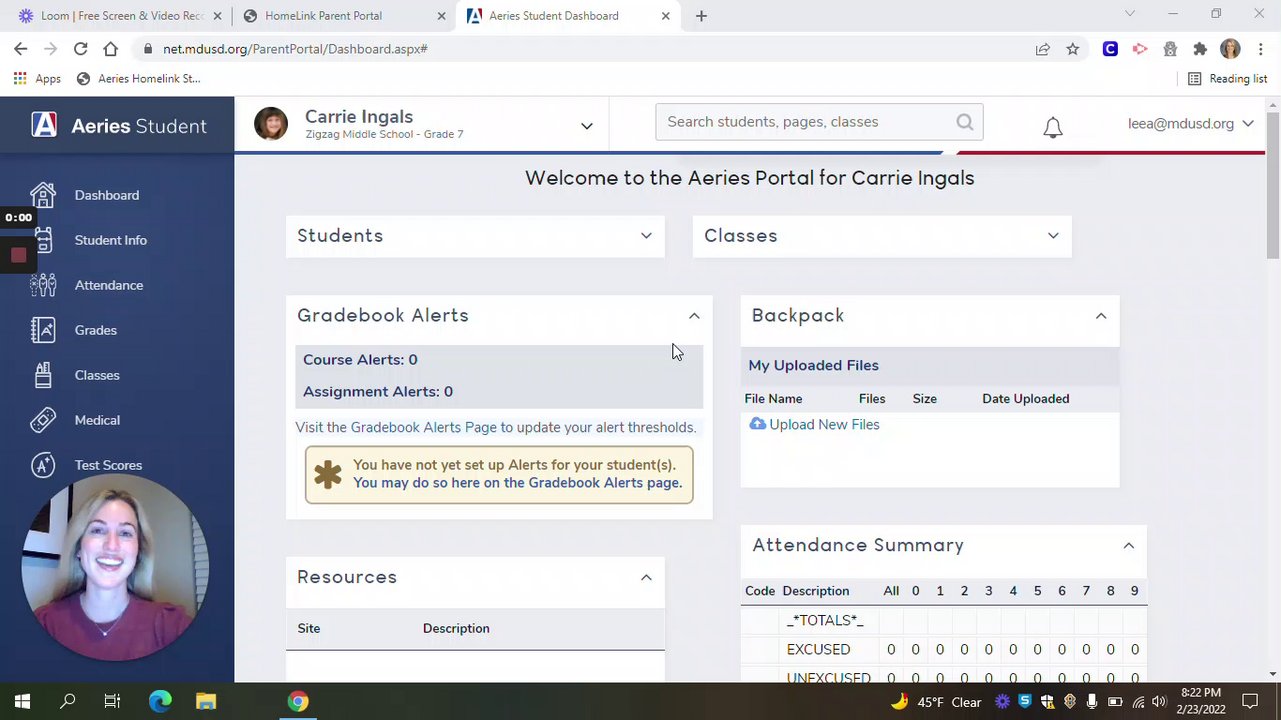Screen dimensions: 1281x720
Task: Open the Dashboard sidebar icon
Action: click(43, 195)
